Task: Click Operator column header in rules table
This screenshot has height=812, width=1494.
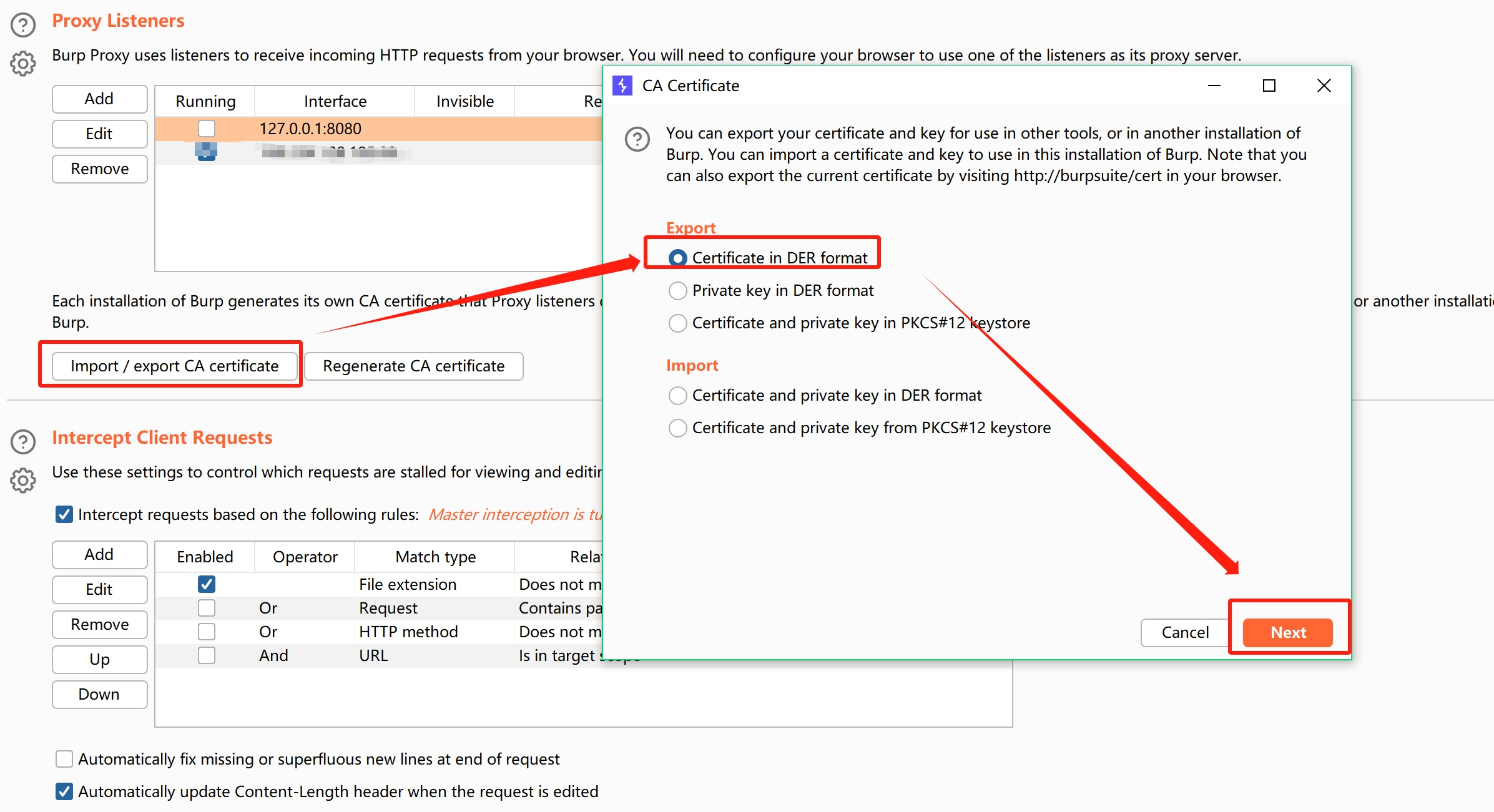Action: (305, 557)
